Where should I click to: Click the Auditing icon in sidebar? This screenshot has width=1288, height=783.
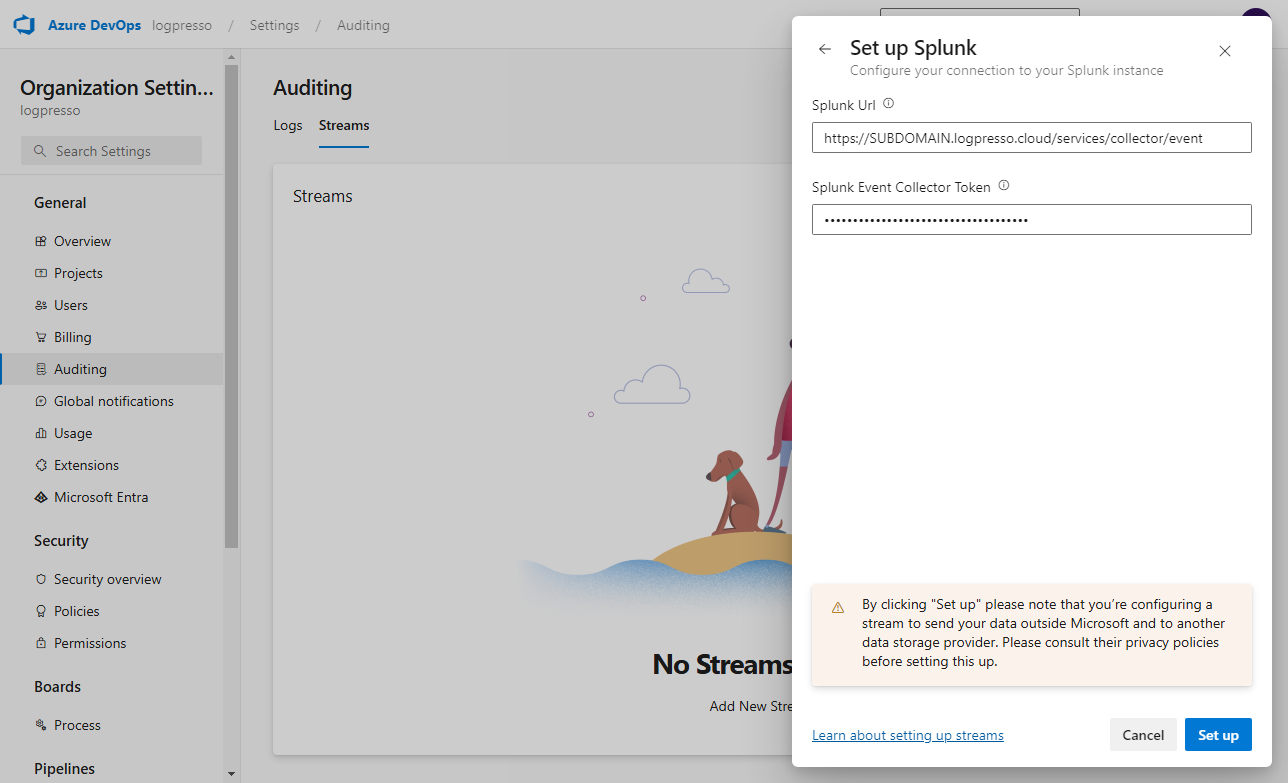[x=41, y=369]
